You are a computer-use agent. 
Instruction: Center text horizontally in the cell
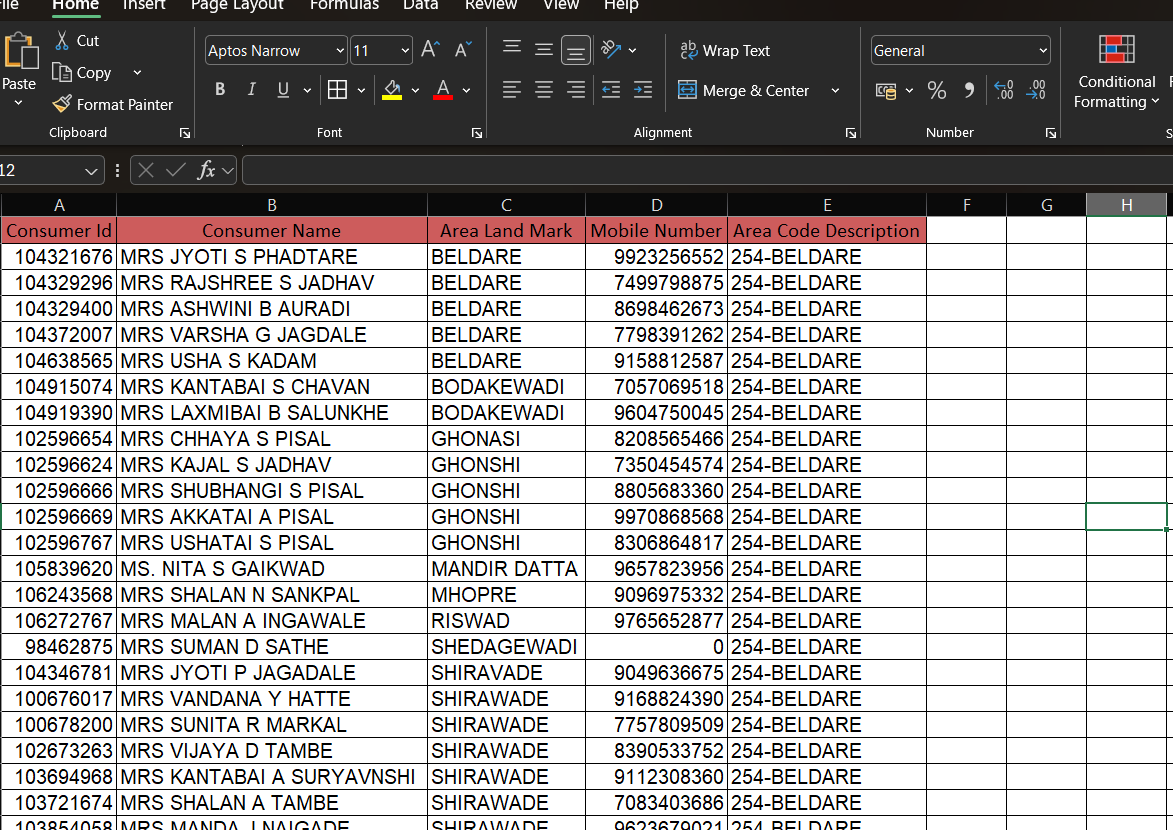pyautogui.click(x=544, y=91)
